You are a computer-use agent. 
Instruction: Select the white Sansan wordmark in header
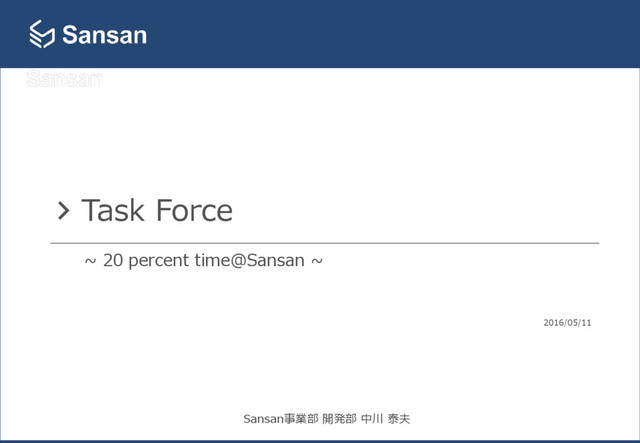click(104, 35)
